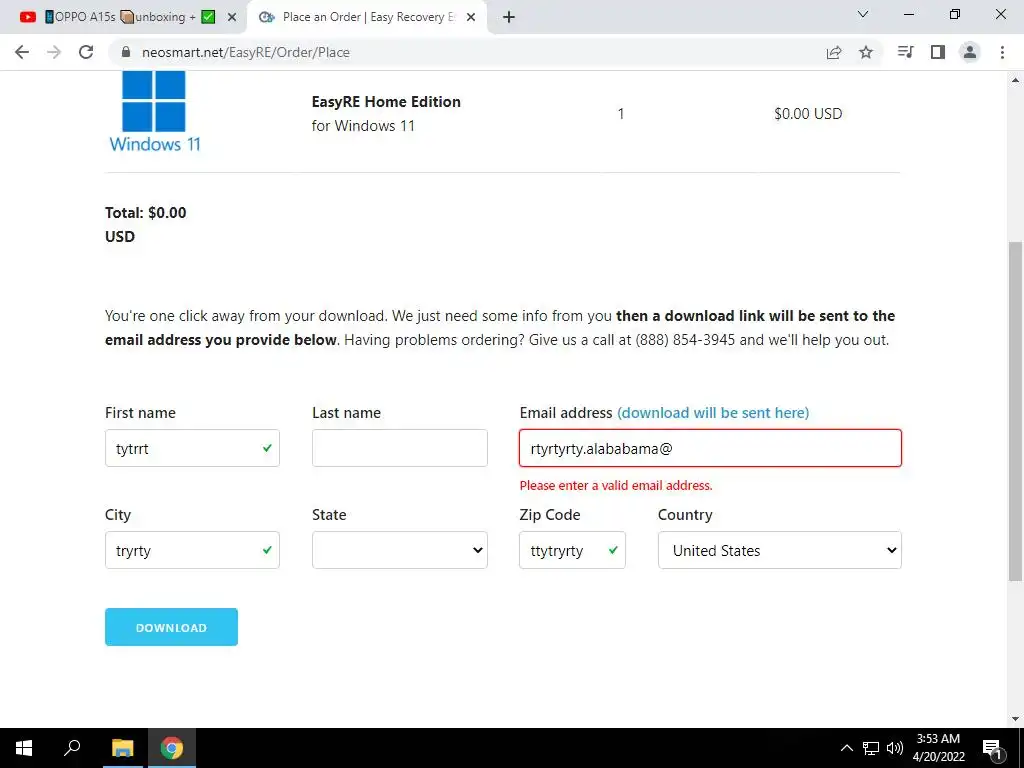Open media controls icon in toolbar
The image size is (1024, 768).
[905, 52]
